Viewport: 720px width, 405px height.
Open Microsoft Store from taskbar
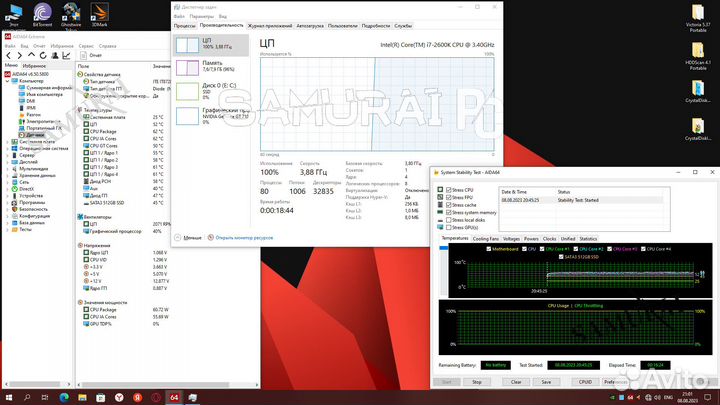(x=101, y=397)
